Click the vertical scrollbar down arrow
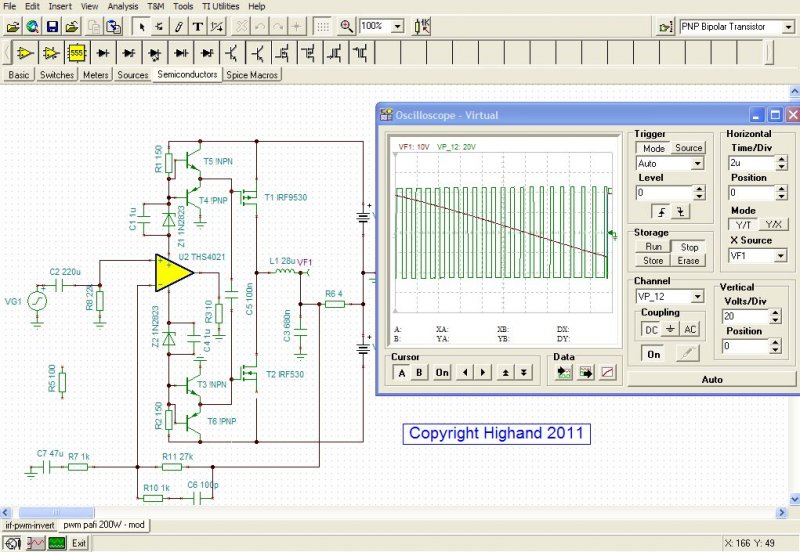The height and width of the screenshot is (552, 800). pyautogui.click(x=794, y=499)
